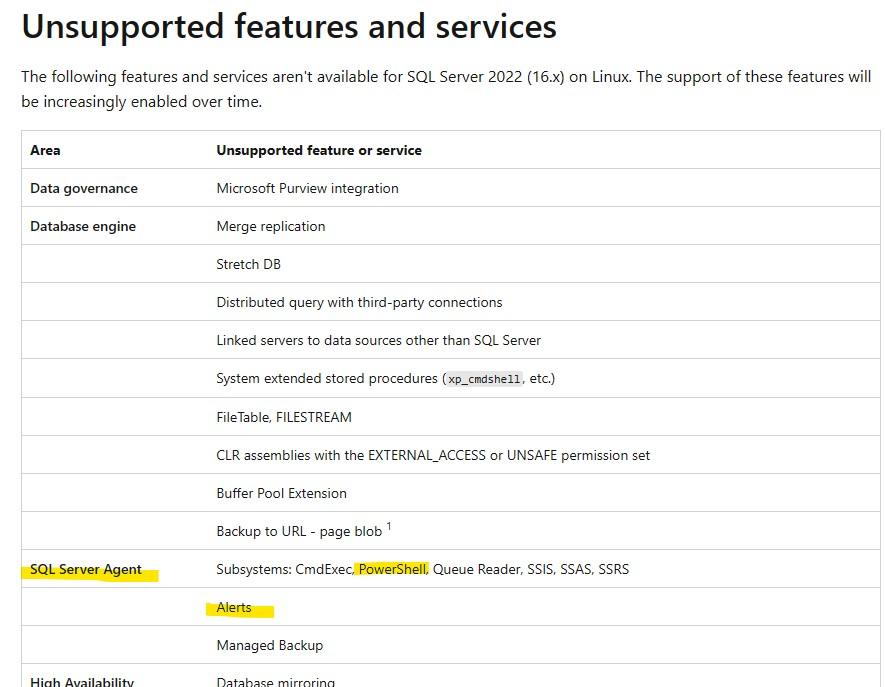This screenshot has height=687, width=885.
Task: Click the highlighted "Alerts" entry
Action: [x=234, y=607]
